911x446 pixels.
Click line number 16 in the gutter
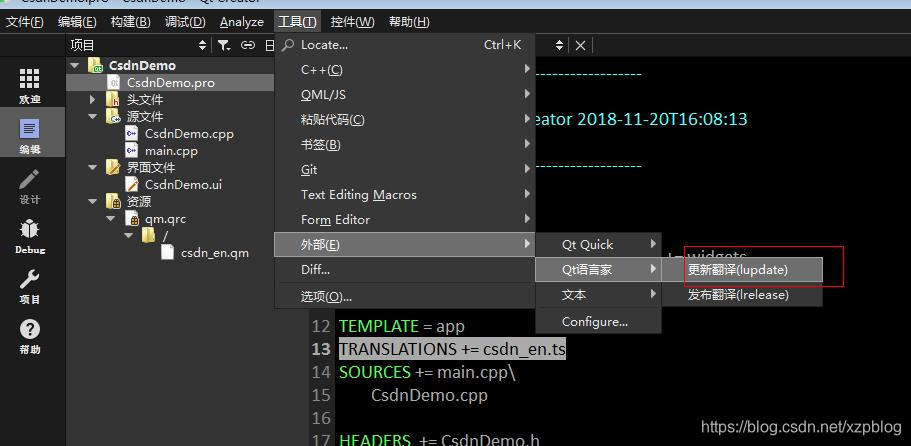coord(321,418)
